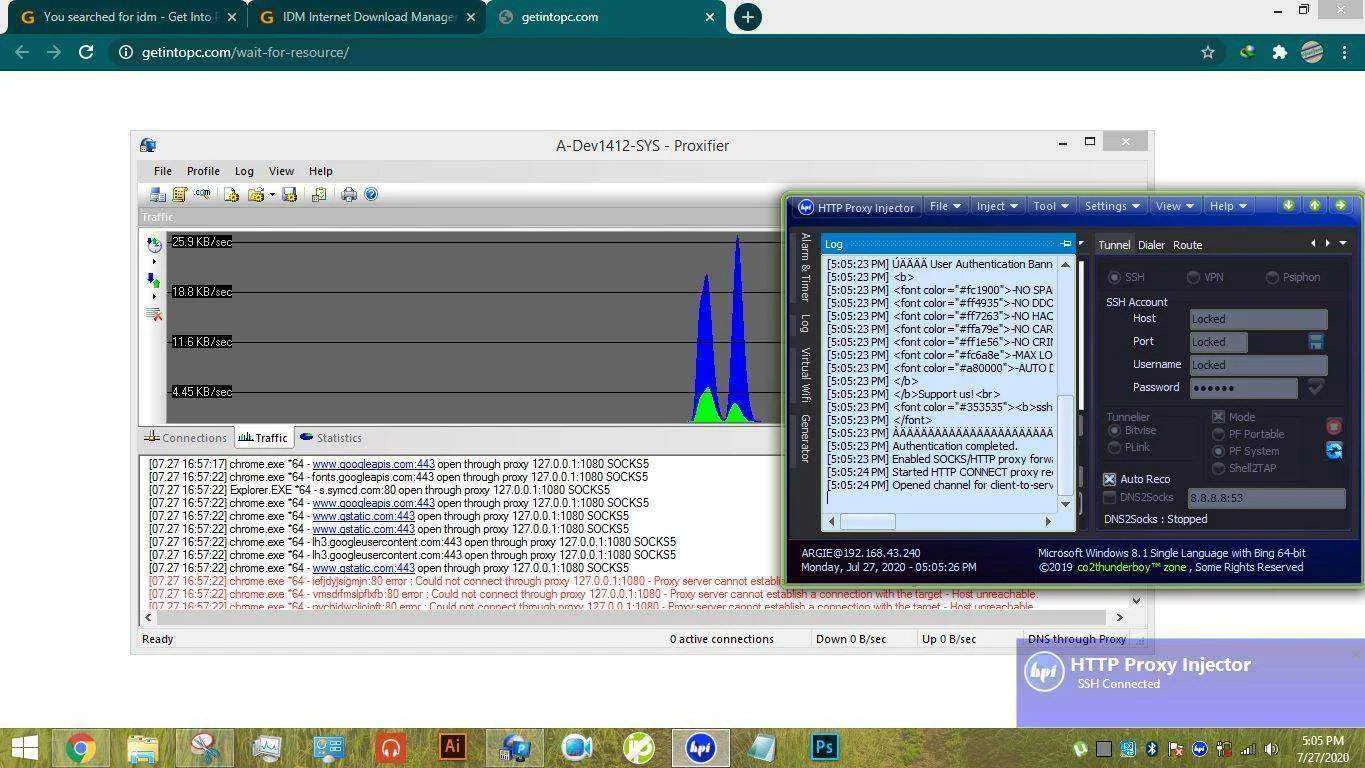
Task: Open the Virtual Wifi side tab
Action: point(805,374)
